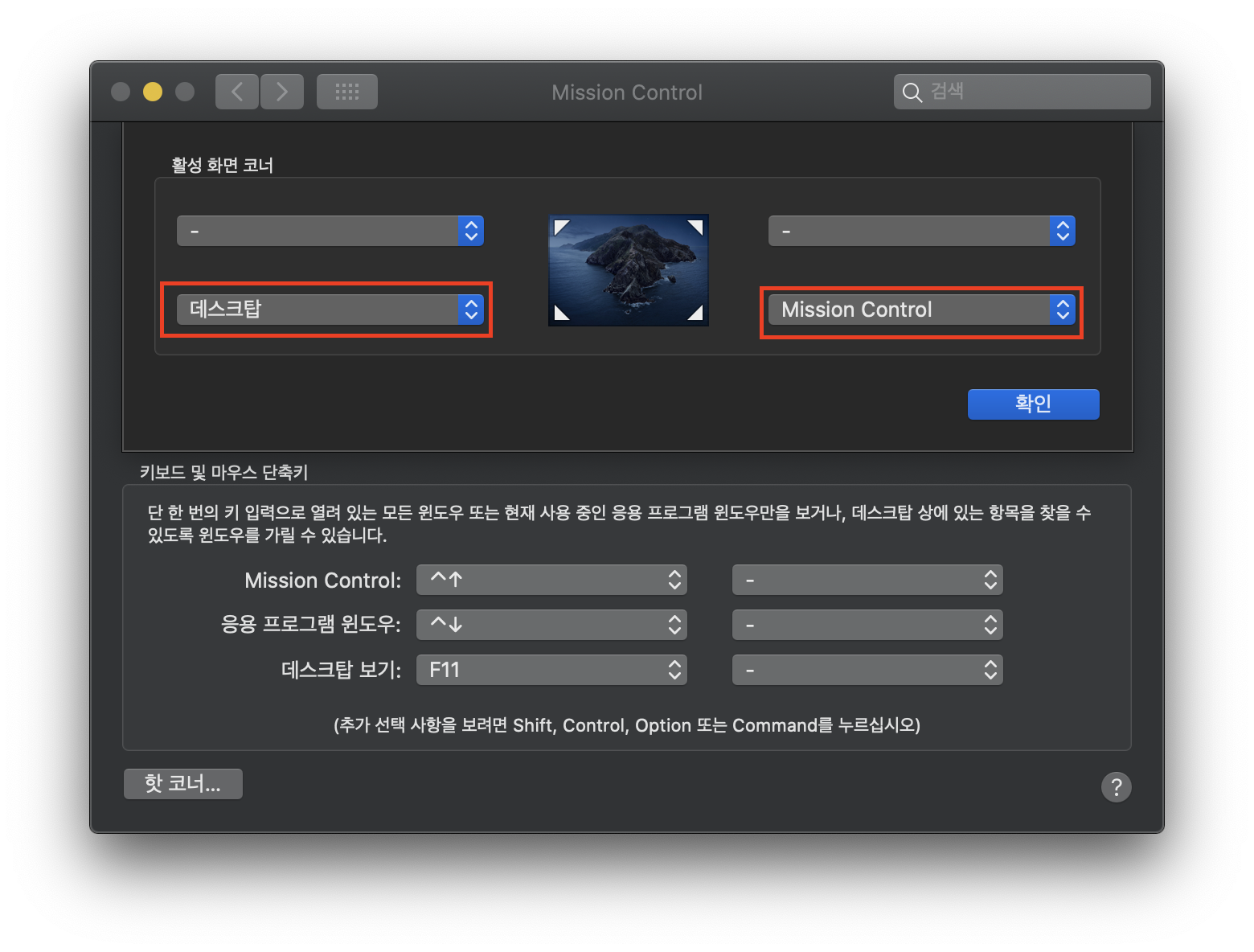Focus the 검색 search field
1254x952 pixels.
point(1022,92)
